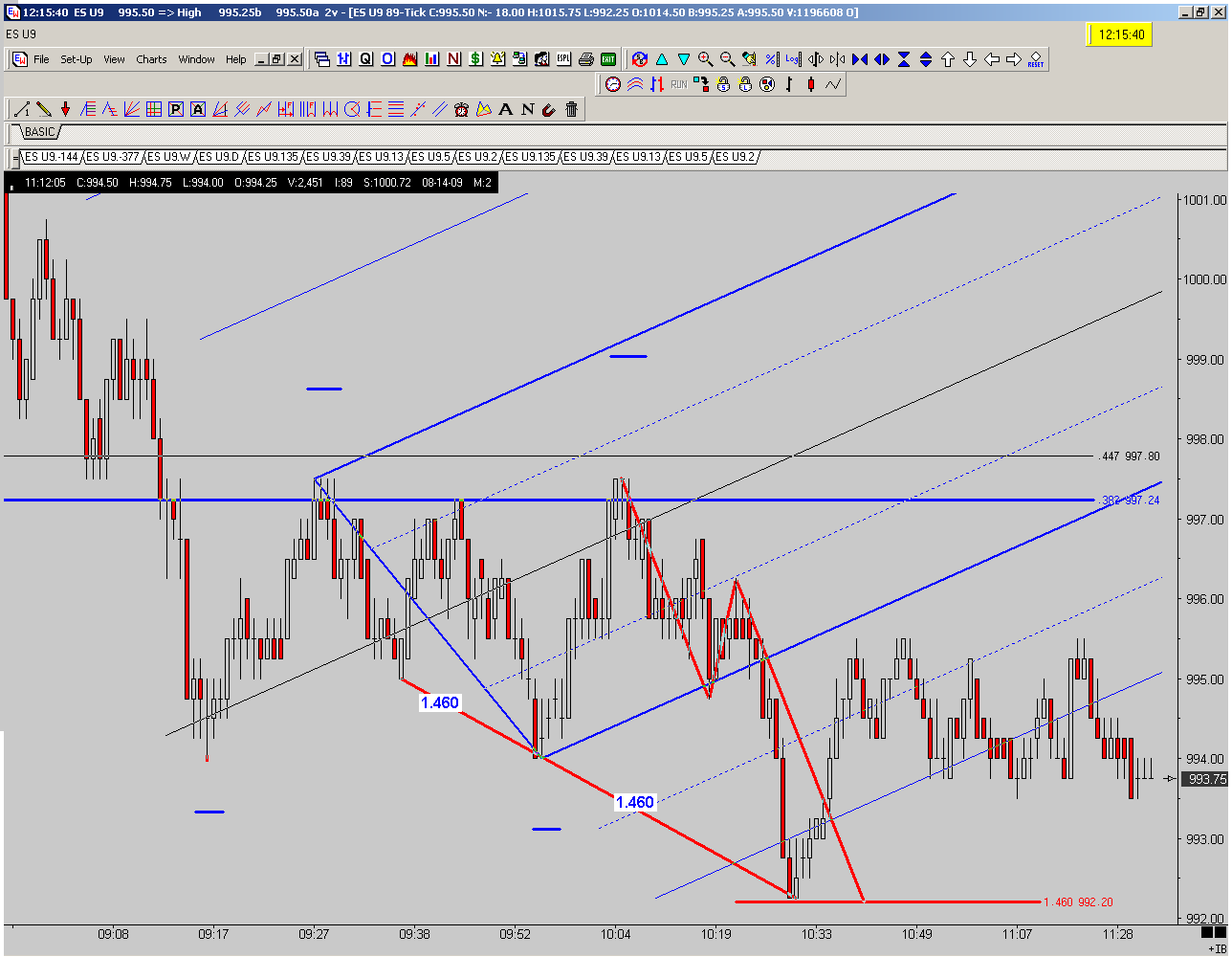Click the cyan down triangle
This screenshot has height=957, width=1232.
point(684,59)
